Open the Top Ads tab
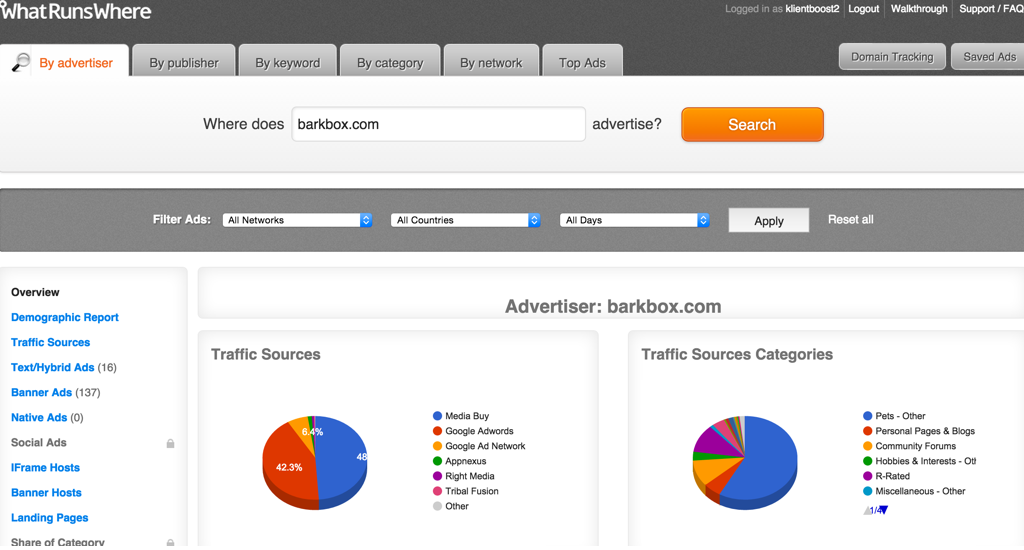1024x550 pixels. click(x=582, y=61)
